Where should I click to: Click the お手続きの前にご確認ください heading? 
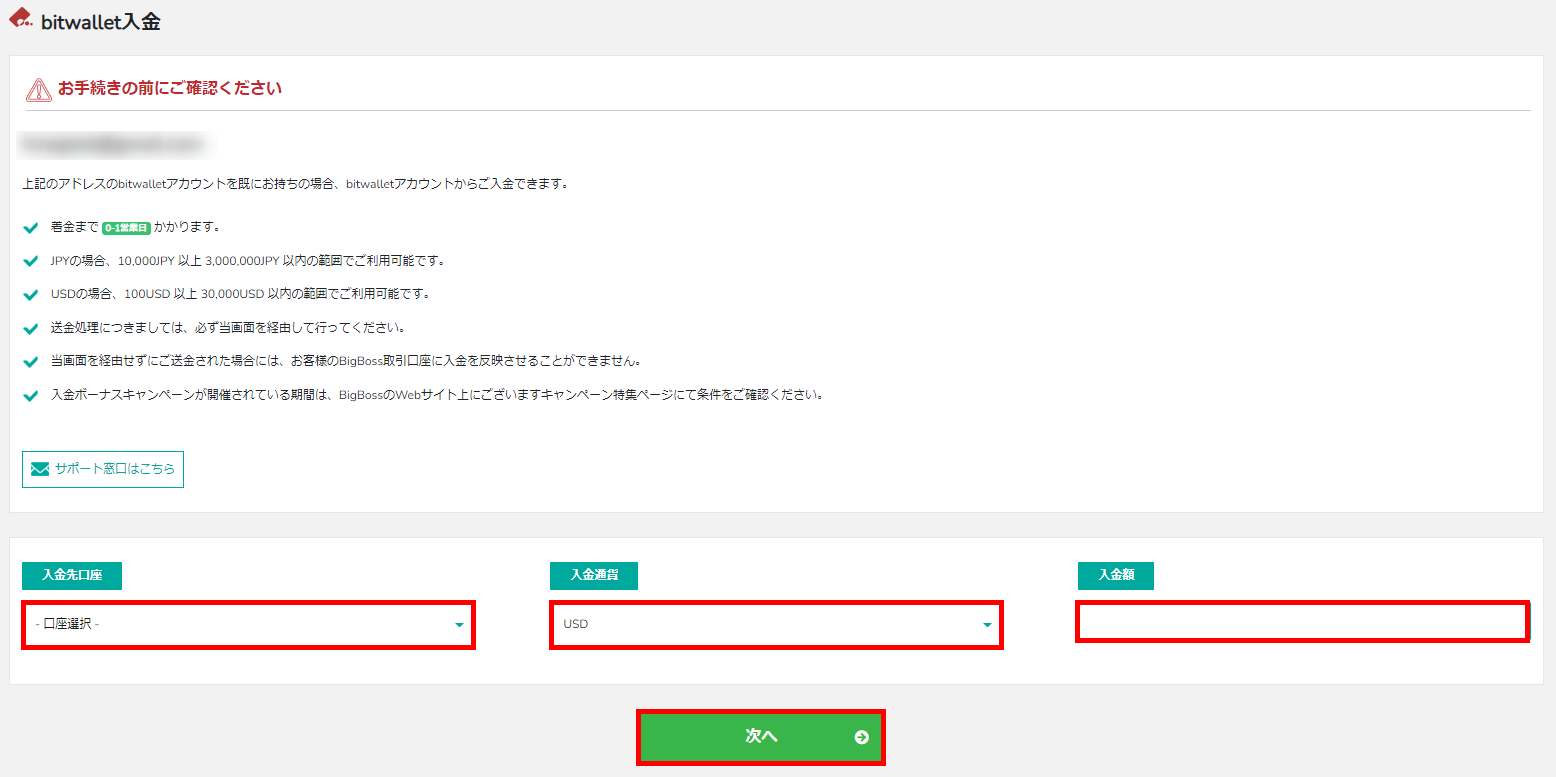(169, 89)
